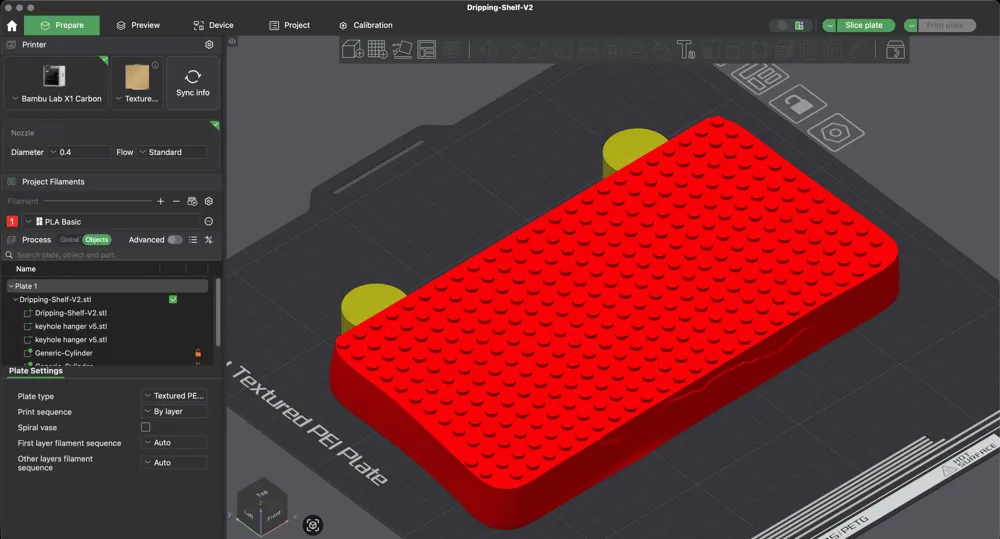Screen dimensions: 1000x539
Task: Open plate settings hexagon icon
Action: point(835,133)
